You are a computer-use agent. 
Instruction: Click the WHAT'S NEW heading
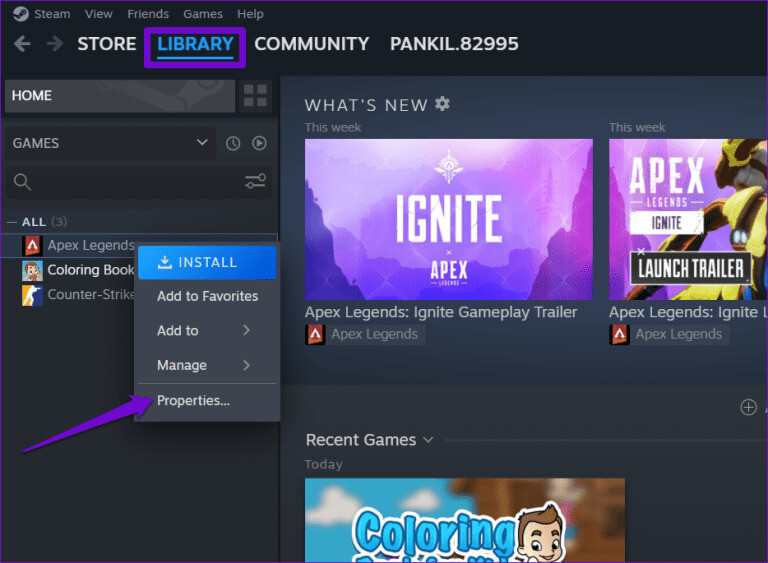tap(366, 105)
